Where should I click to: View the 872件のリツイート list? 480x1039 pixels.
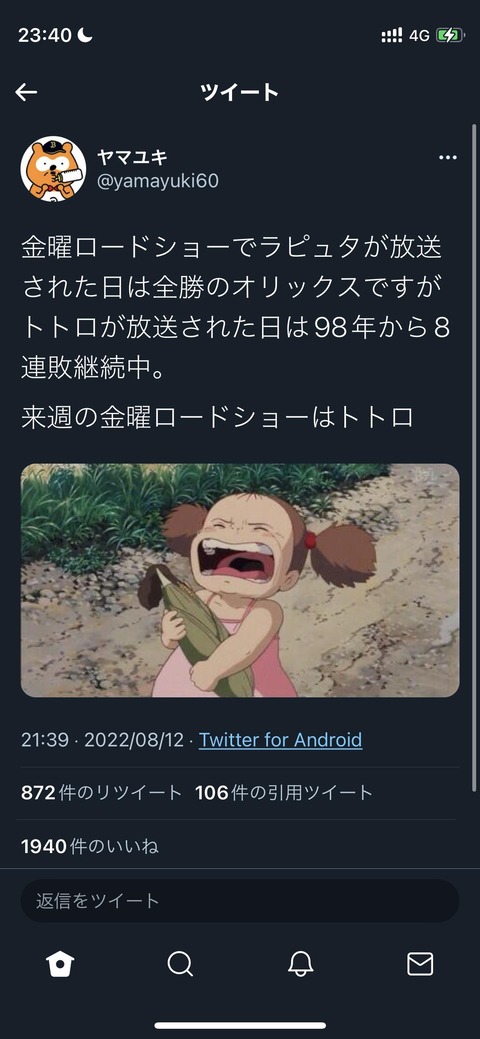tap(101, 793)
